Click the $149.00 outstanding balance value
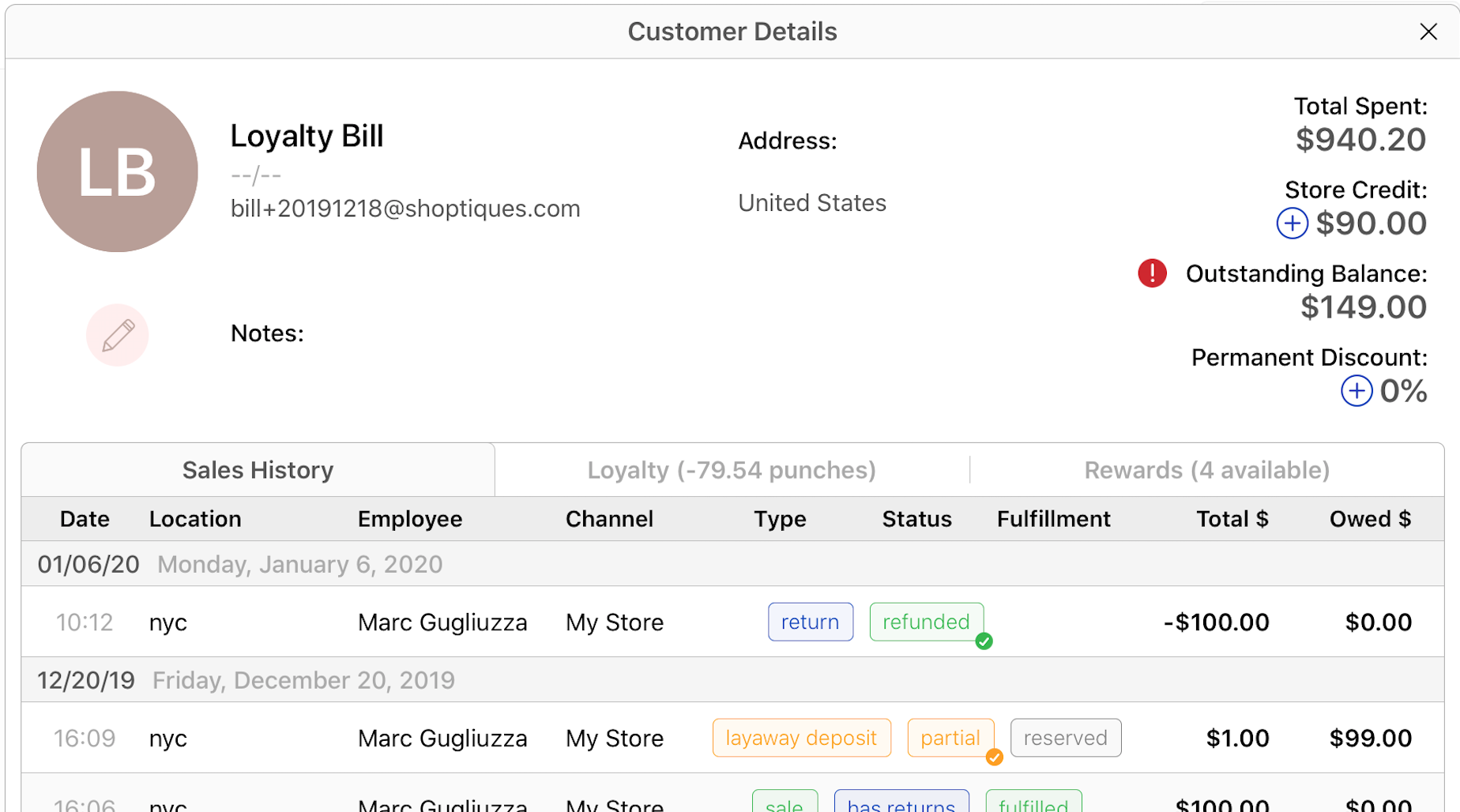 click(x=1364, y=307)
